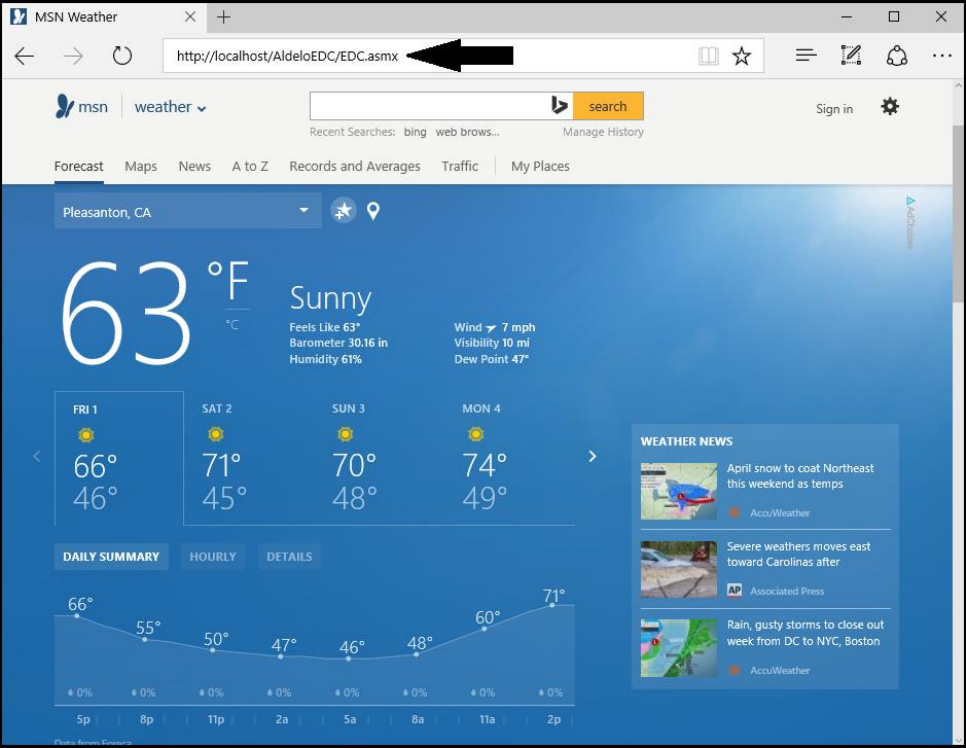Click the 66° point on temperature graph
Screen dimensions: 966x748
point(76,616)
